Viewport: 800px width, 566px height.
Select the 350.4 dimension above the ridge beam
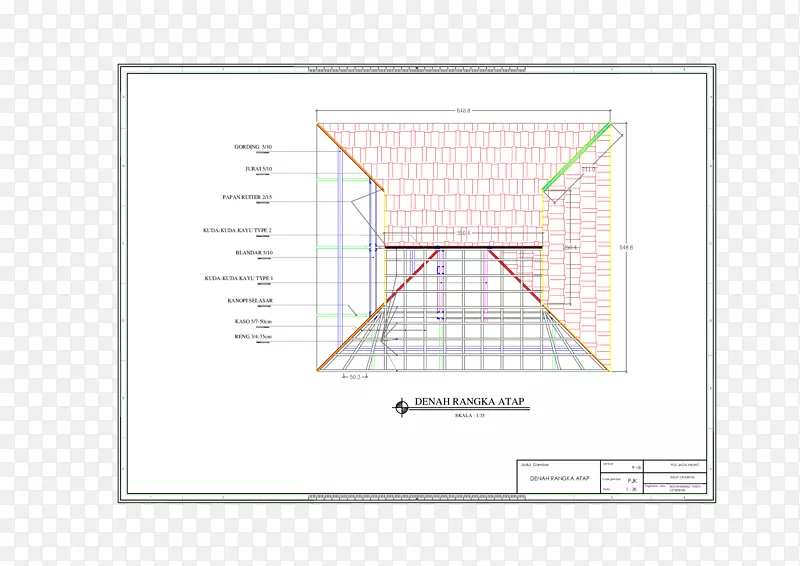[463, 232]
